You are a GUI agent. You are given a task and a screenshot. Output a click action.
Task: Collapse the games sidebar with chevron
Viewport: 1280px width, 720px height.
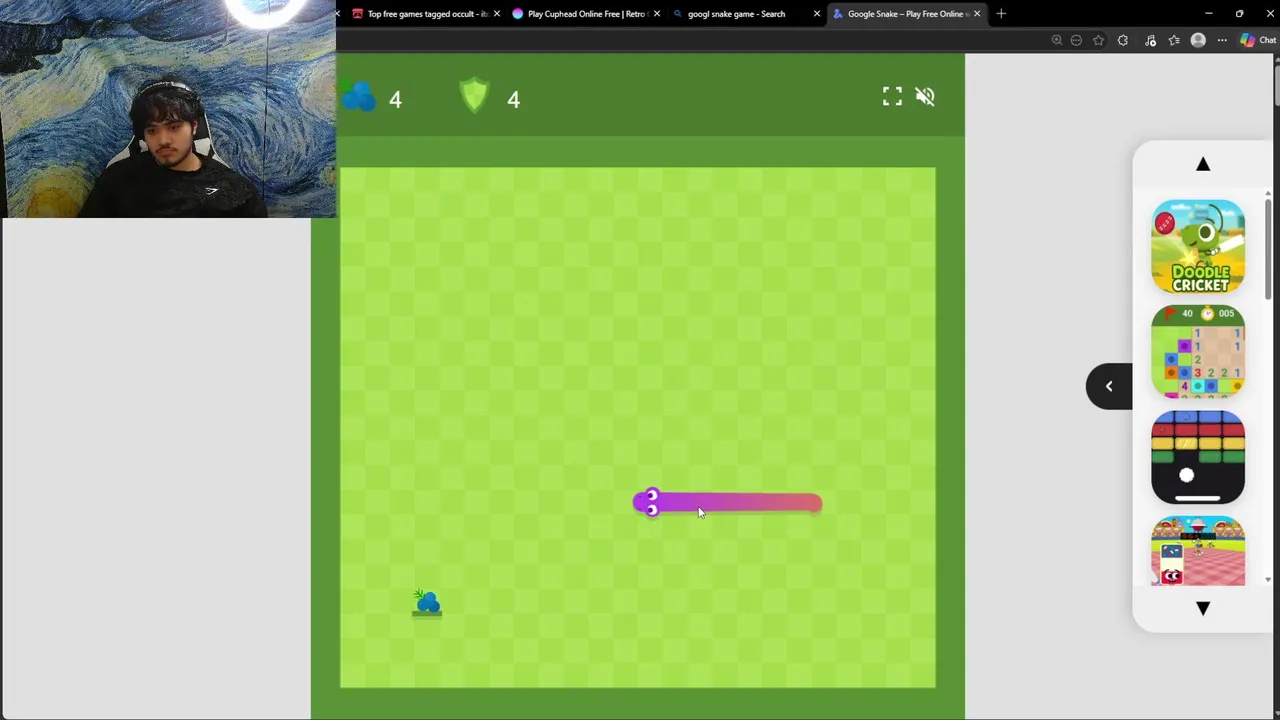(x=1109, y=386)
